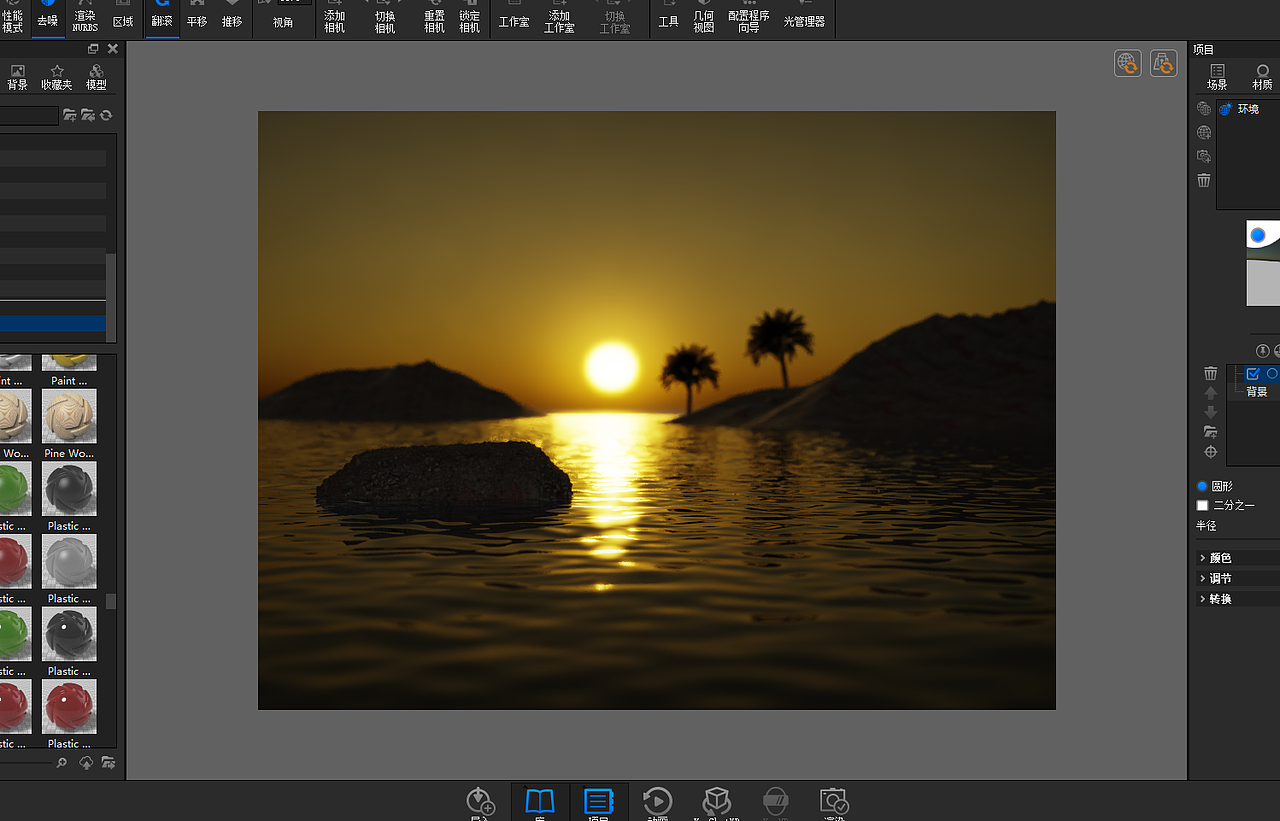This screenshot has height=821, width=1280.
Task: Click the add folder icon beside library search
Action: coord(70,116)
